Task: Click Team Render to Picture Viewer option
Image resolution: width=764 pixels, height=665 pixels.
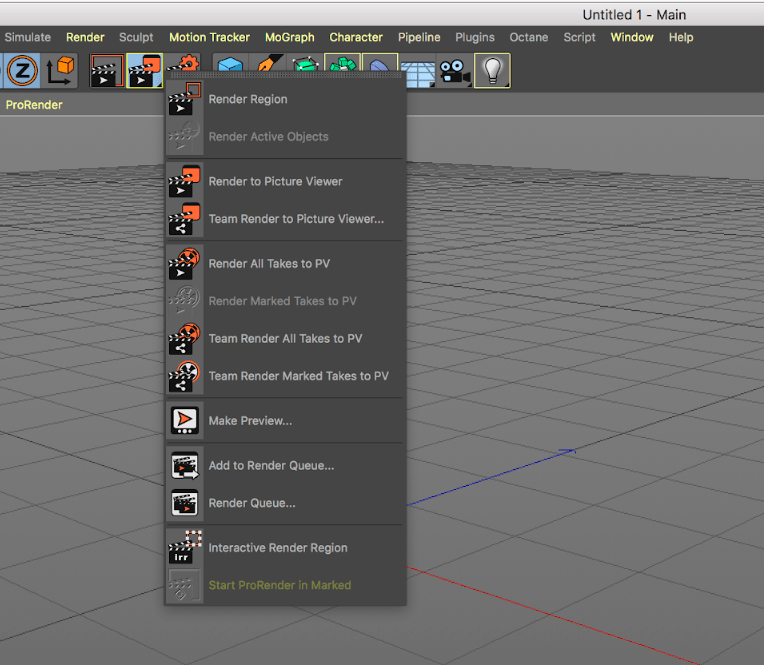Action: pos(295,219)
